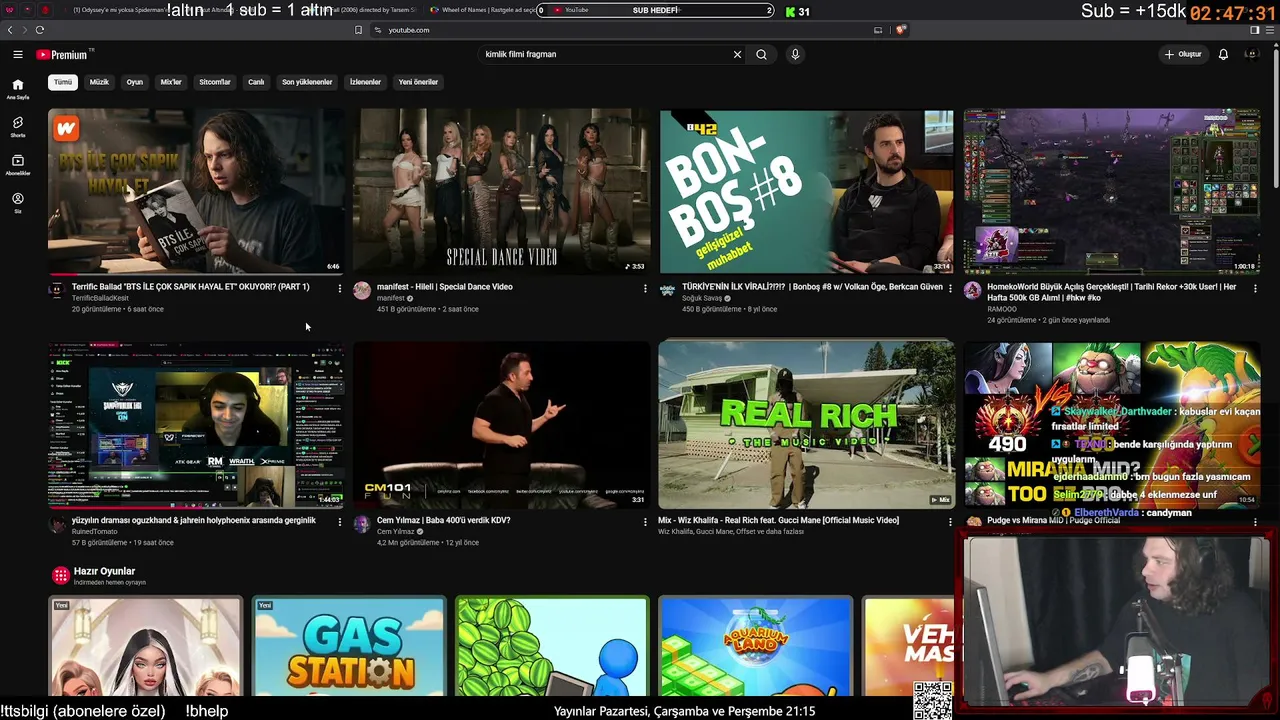Select the Sitcom'lar filter chip
Viewport: 1280px width, 720px height.
pos(215,82)
